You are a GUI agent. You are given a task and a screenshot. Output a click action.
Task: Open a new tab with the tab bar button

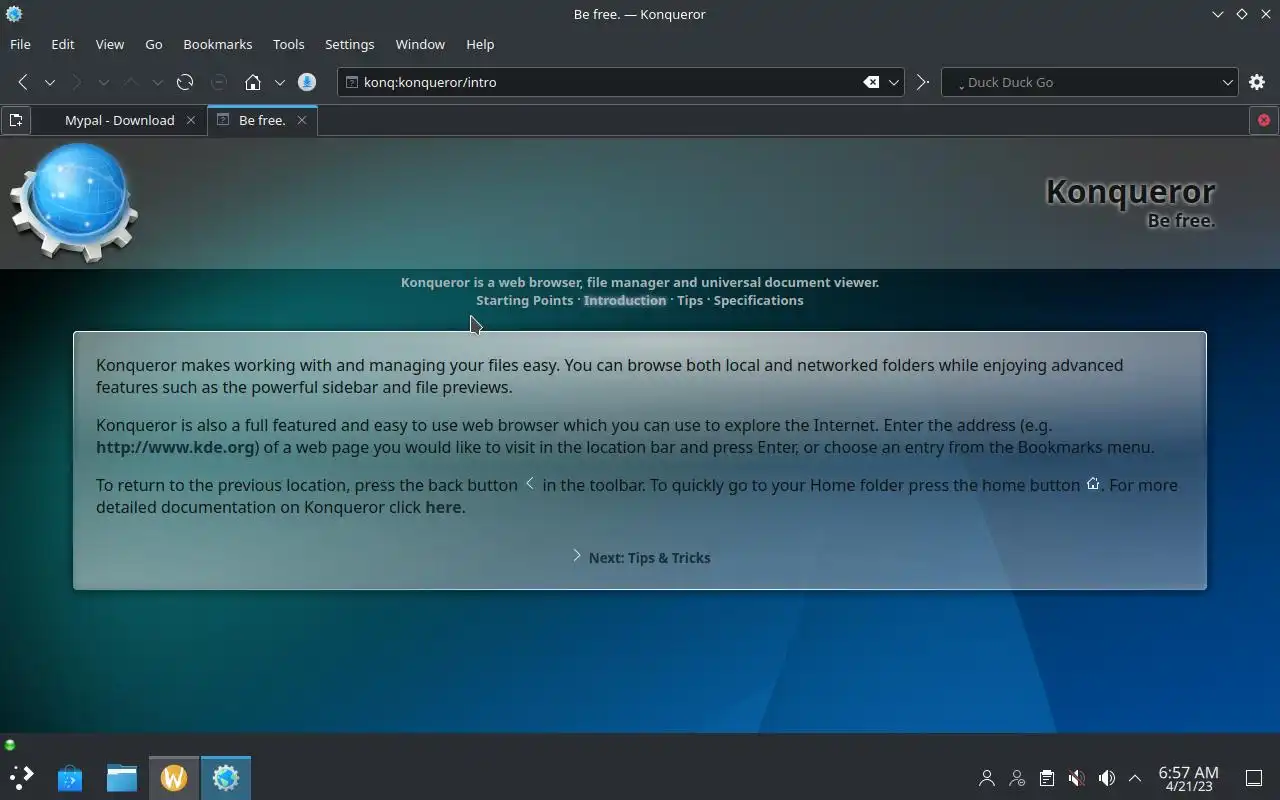coord(16,120)
